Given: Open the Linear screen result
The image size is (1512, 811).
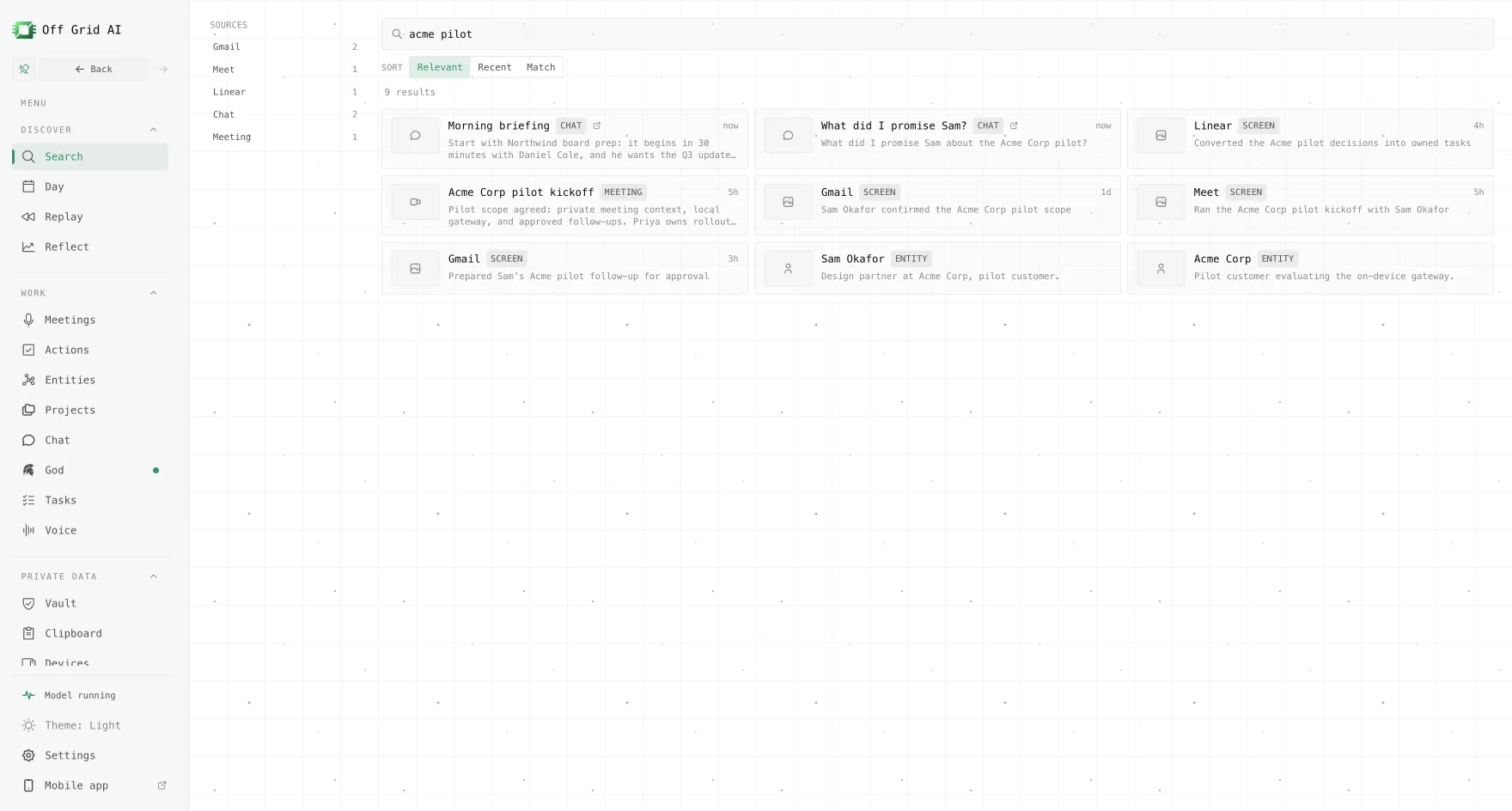Looking at the screenshot, I should point(1310,139).
